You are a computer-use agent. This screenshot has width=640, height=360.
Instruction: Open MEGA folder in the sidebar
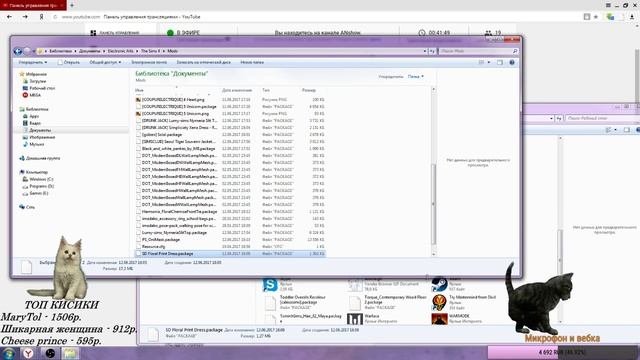[35, 95]
